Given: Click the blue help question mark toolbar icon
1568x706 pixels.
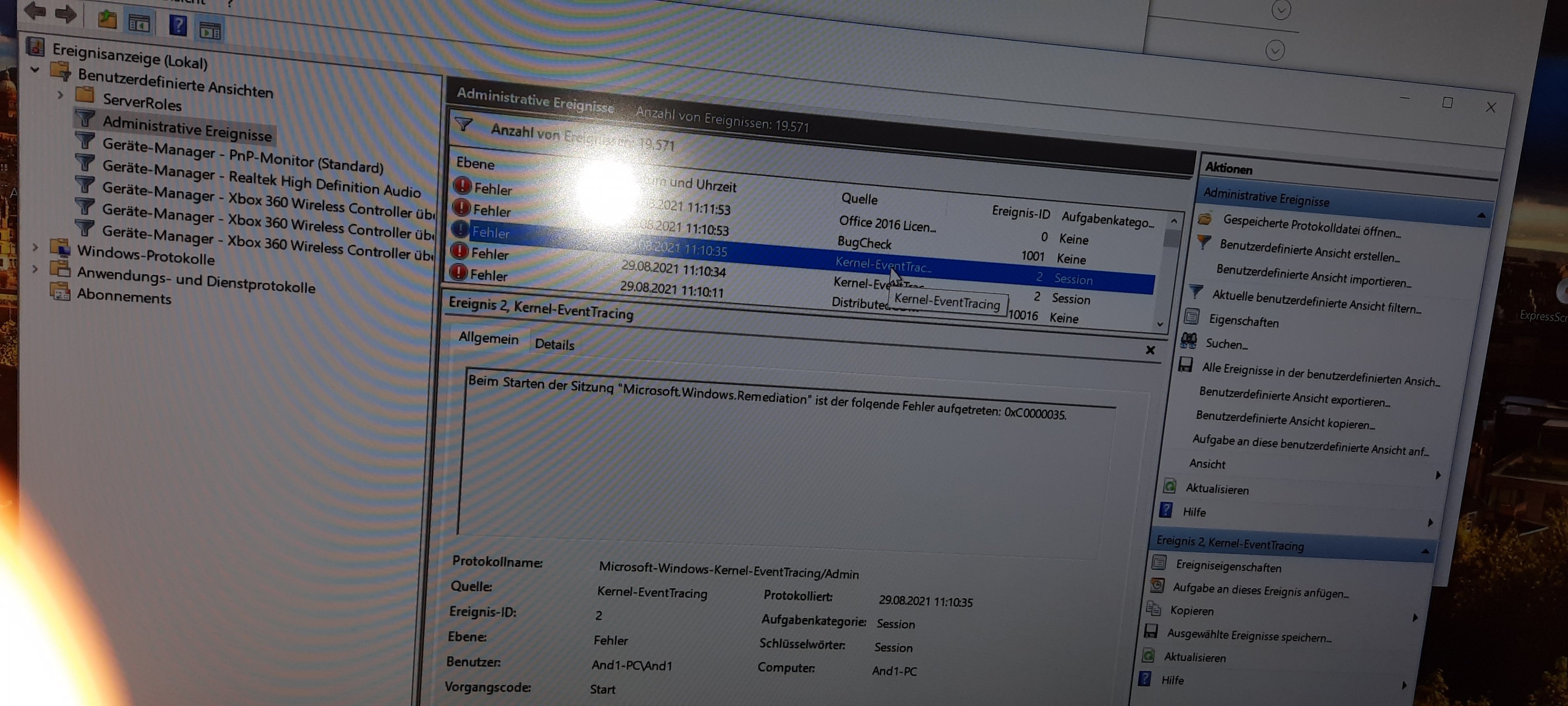Looking at the screenshot, I should coord(178,25).
